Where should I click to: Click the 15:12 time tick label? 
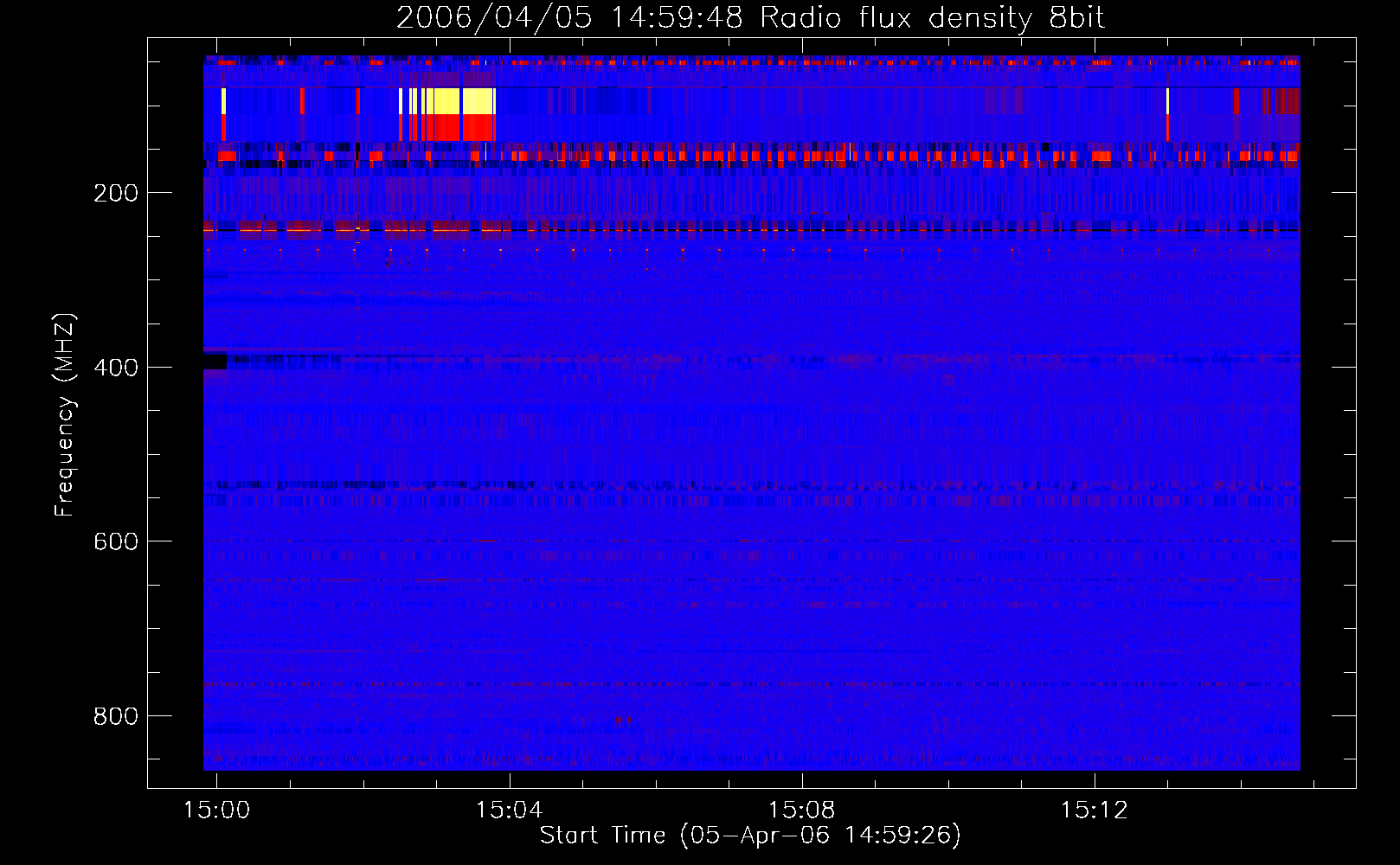coord(1095,810)
